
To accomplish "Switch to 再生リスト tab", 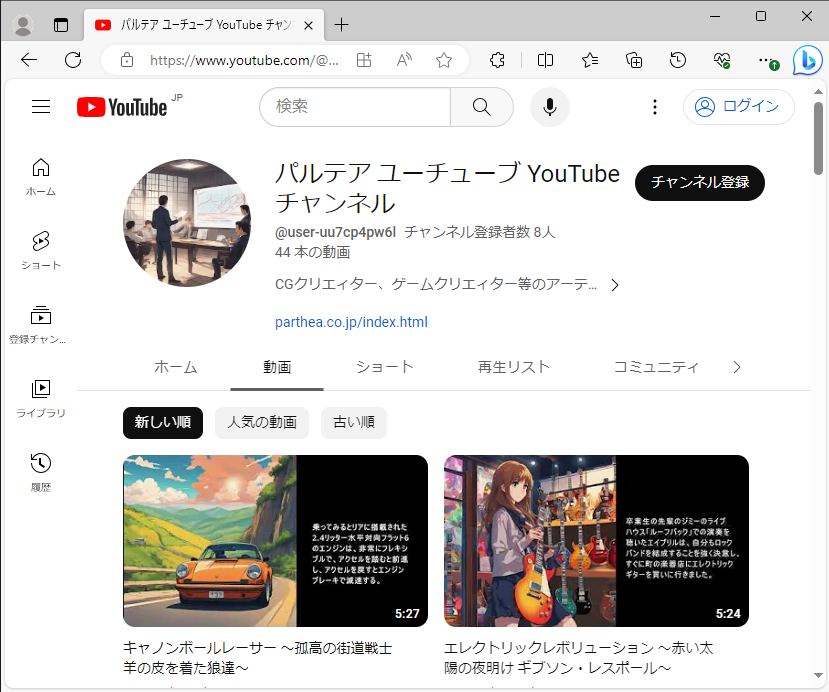I will click(514, 367).
